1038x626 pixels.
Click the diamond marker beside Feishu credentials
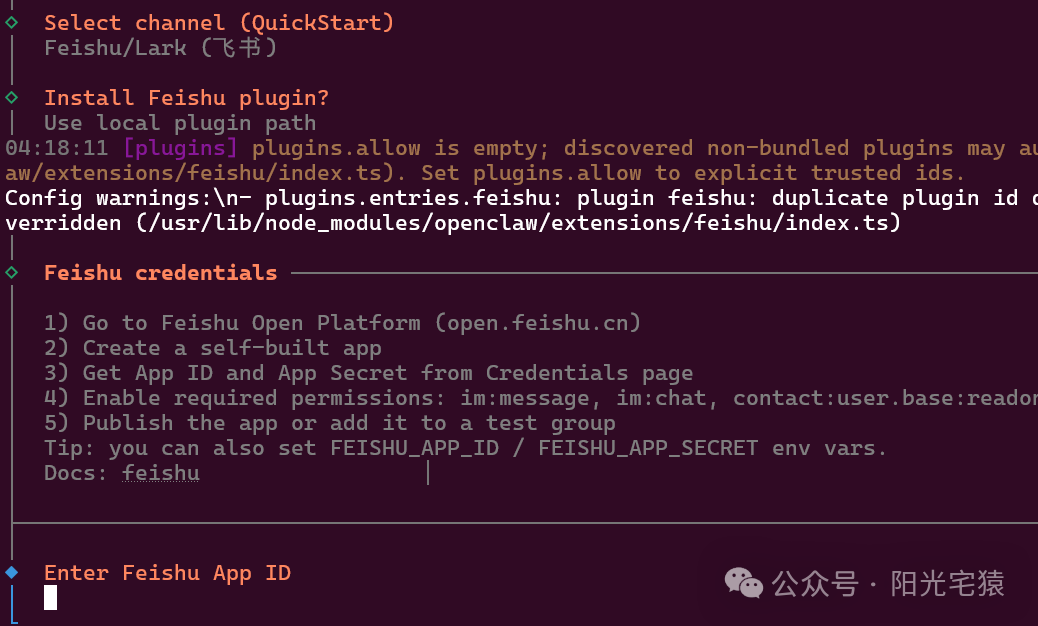click(x=12, y=273)
